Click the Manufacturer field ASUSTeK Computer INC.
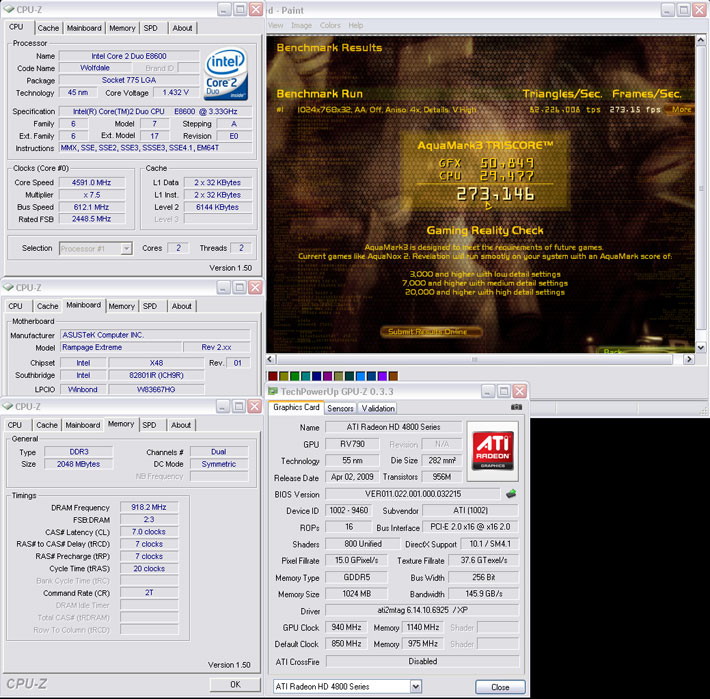This screenshot has height=699, width=710. coord(155,335)
